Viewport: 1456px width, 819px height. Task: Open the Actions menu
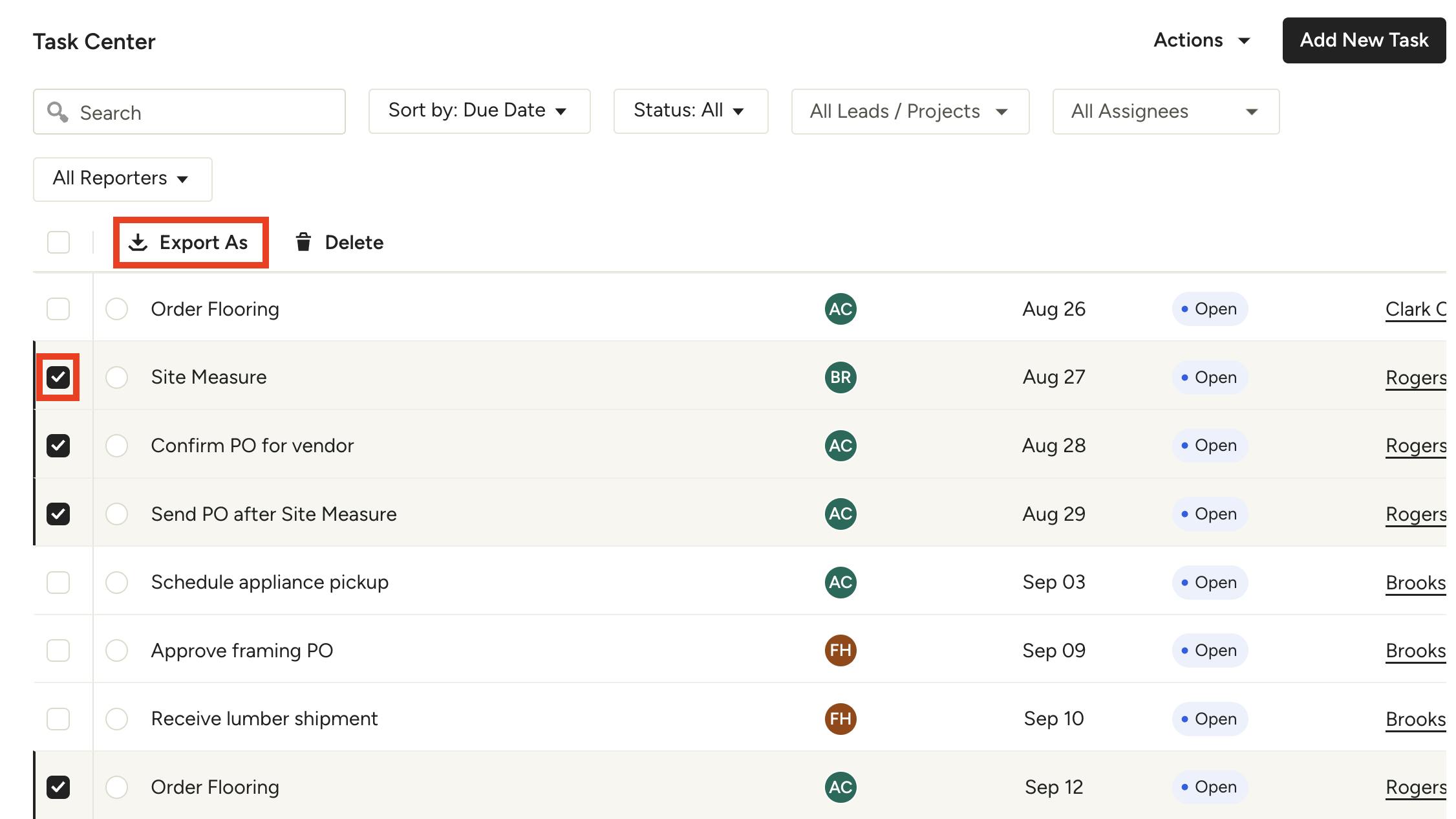coord(1201,40)
